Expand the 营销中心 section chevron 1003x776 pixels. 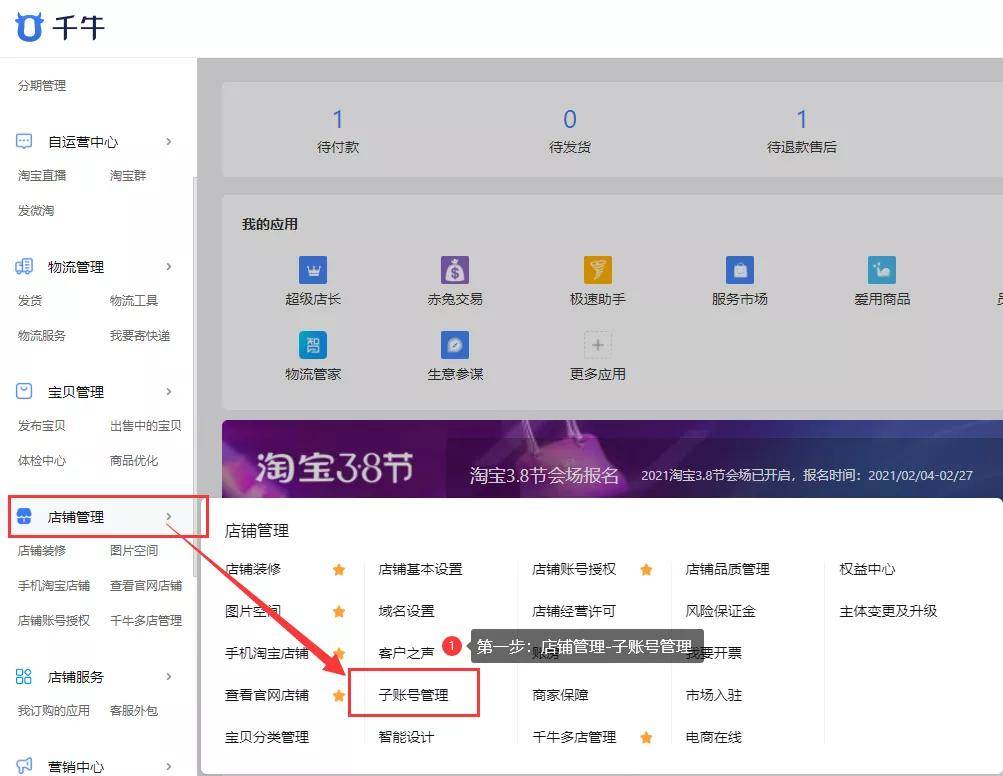pos(169,766)
